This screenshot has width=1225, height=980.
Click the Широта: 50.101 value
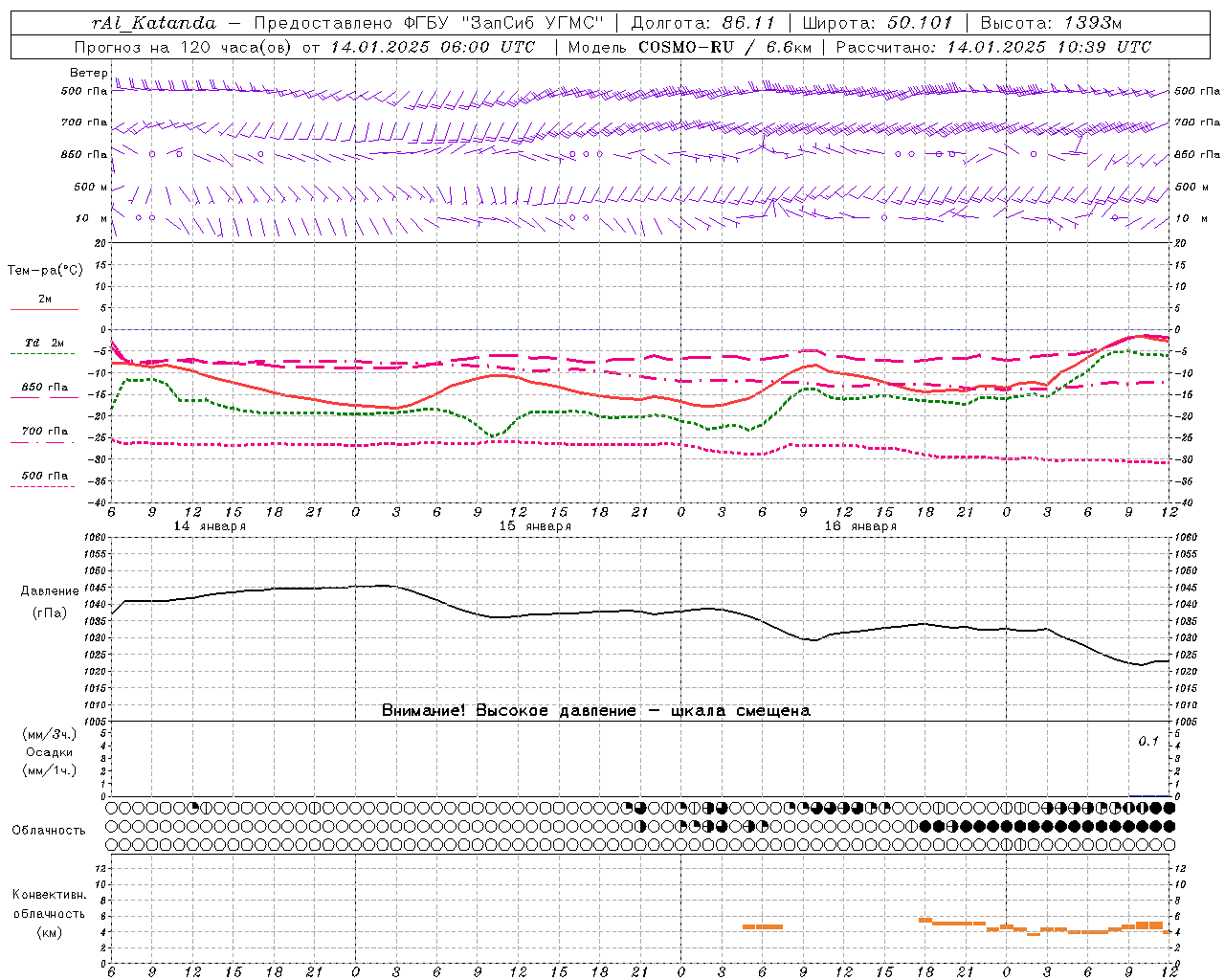pyautogui.click(x=878, y=23)
